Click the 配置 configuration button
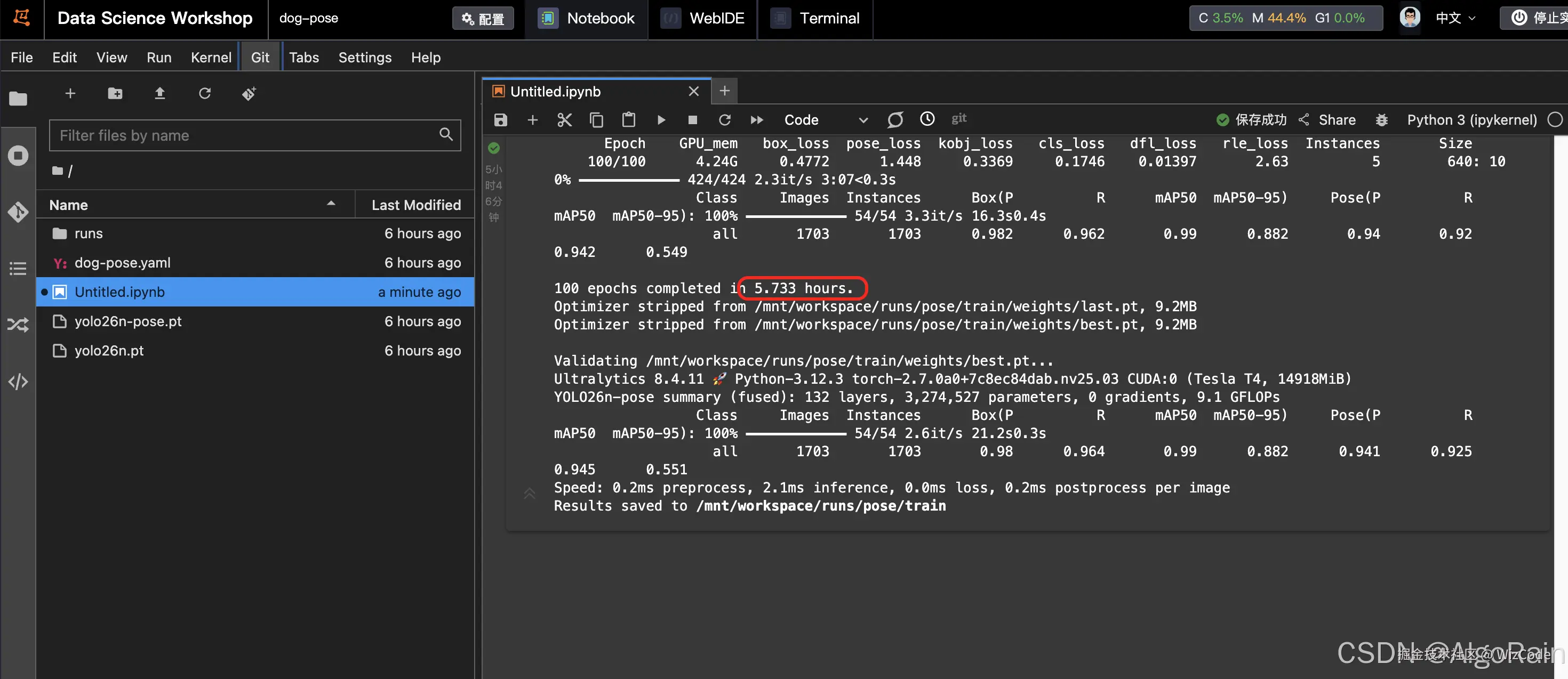Screen dimensions: 1568x679 [x=483, y=18]
